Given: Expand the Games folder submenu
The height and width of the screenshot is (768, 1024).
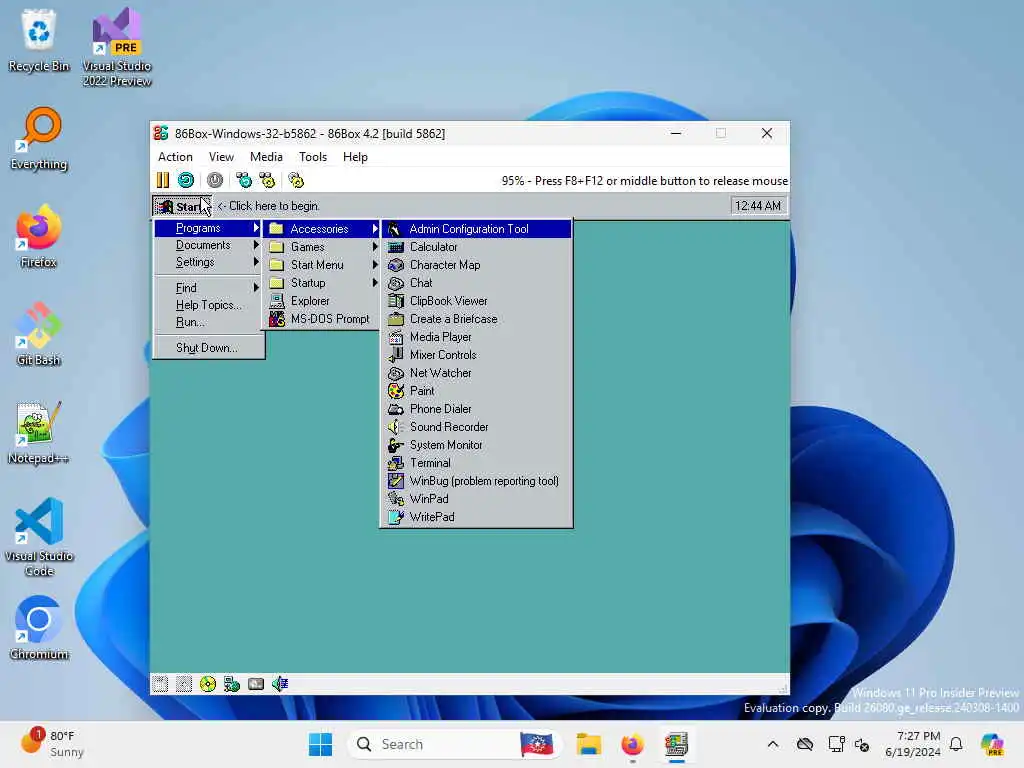Looking at the screenshot, I should (x=322, y=247).
